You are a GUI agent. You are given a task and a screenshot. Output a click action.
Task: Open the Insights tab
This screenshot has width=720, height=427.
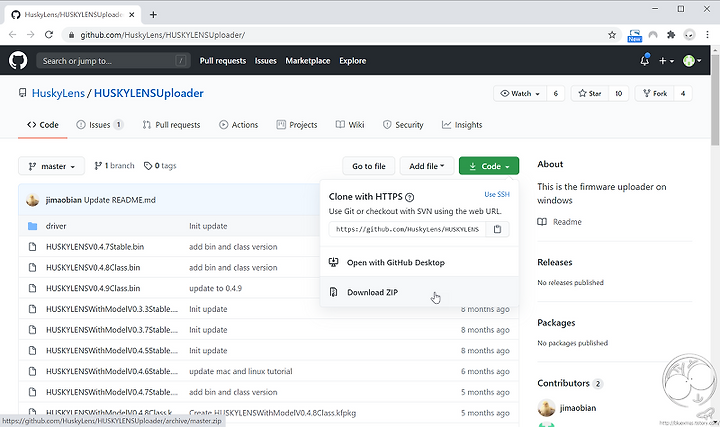[462, 124]
